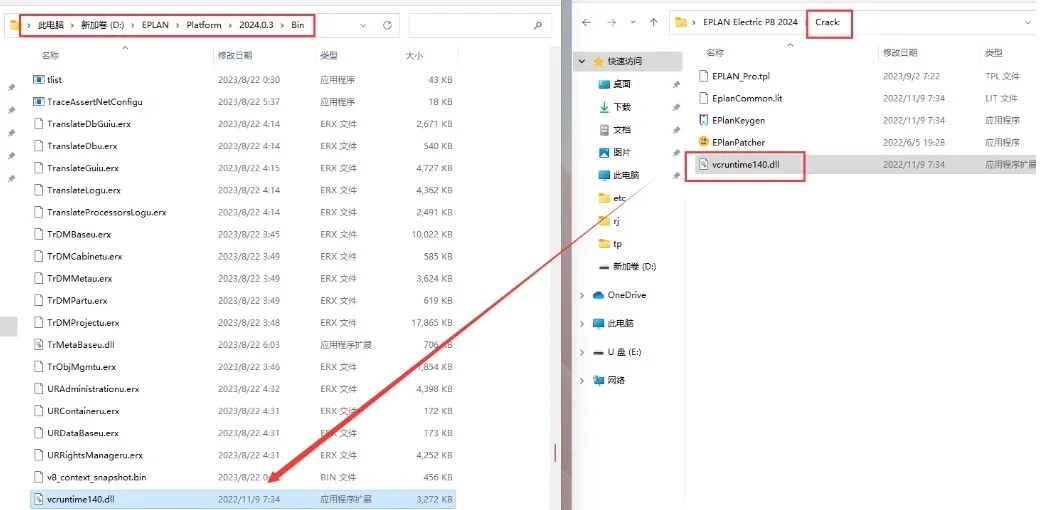
Task: Sort left window by 类型 column
Action: 329,56
